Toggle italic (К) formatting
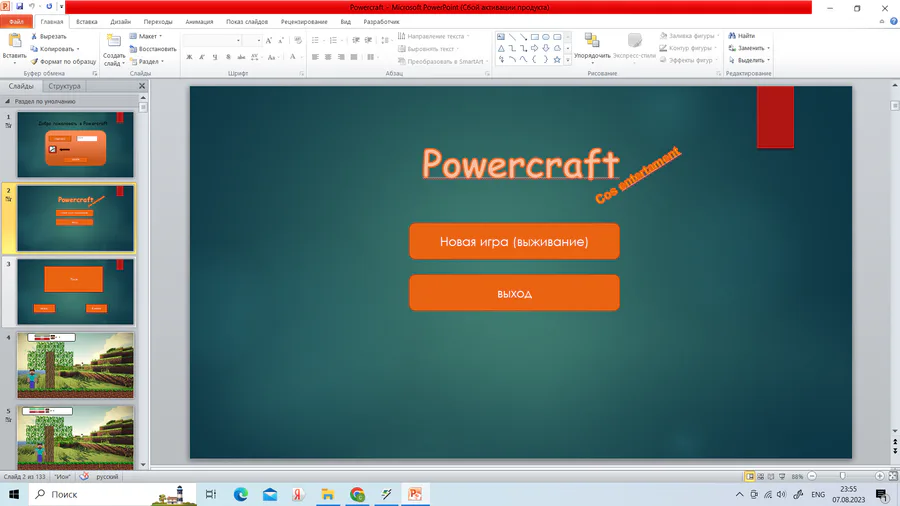 (201, 57)
